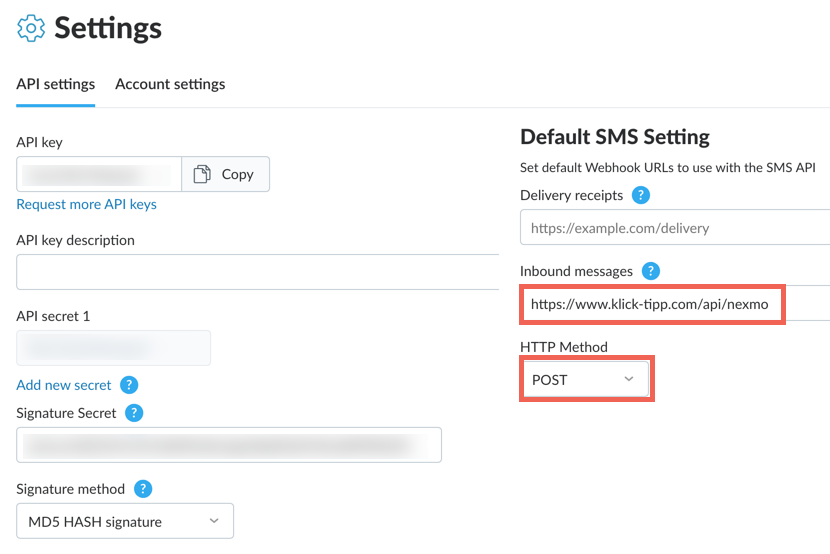Click the copy icon next to API key
This screenshot has height=554, width=830.
(x=202, y=174)
